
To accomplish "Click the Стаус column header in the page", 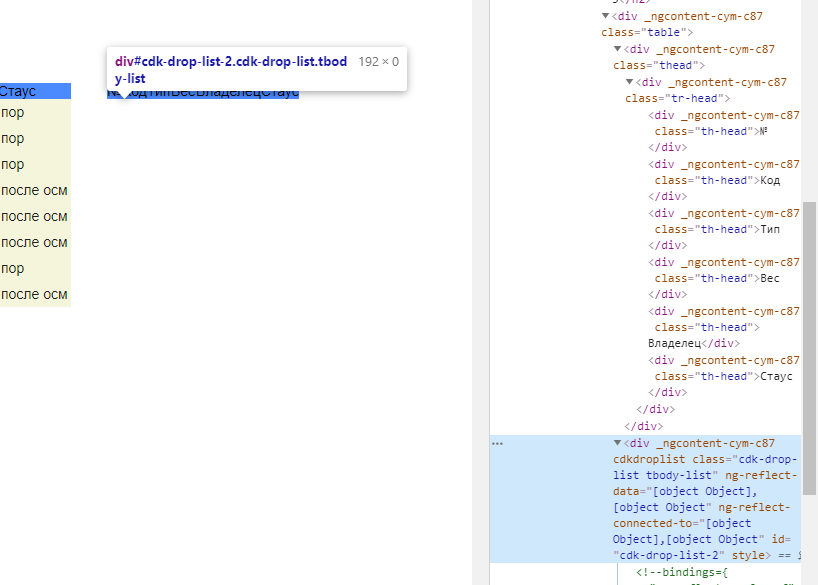I will 19,91.
